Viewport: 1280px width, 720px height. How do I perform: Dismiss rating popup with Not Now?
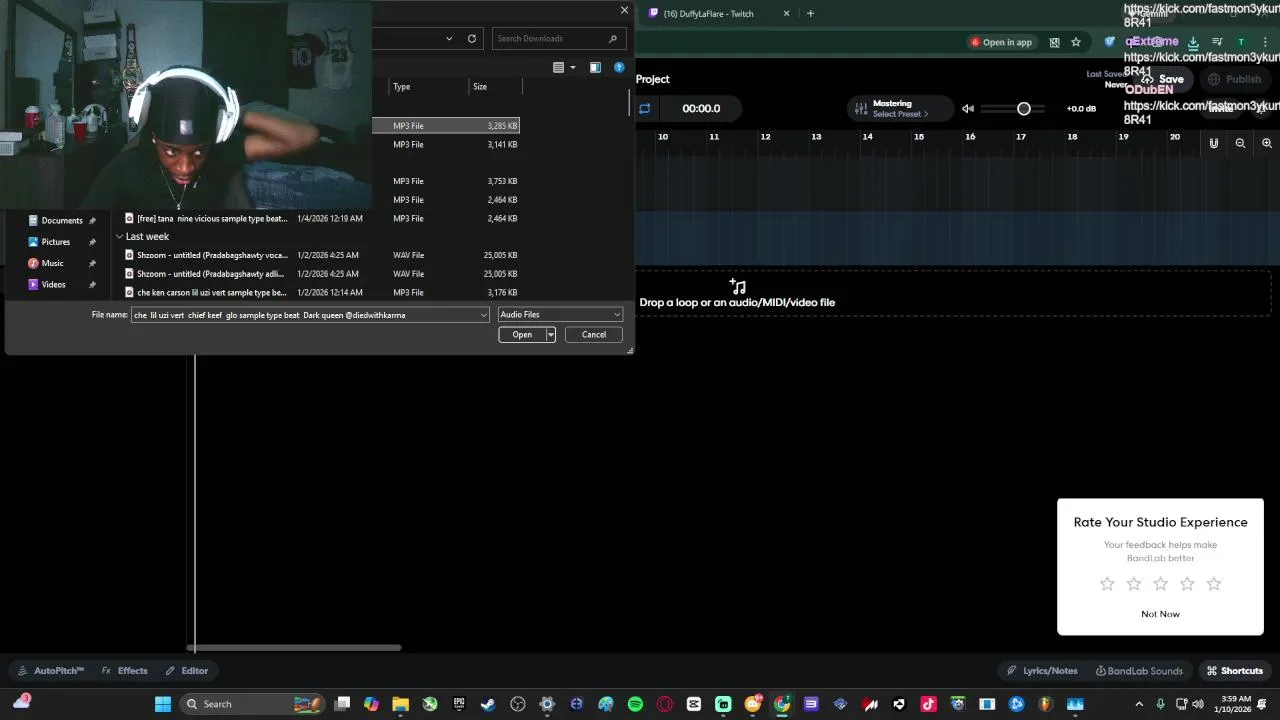point(1160,614)
